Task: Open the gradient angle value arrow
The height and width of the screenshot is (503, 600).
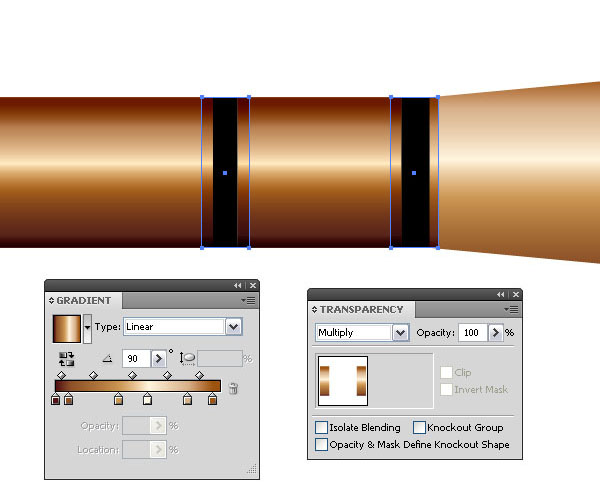Action: (x=158, y=359)
